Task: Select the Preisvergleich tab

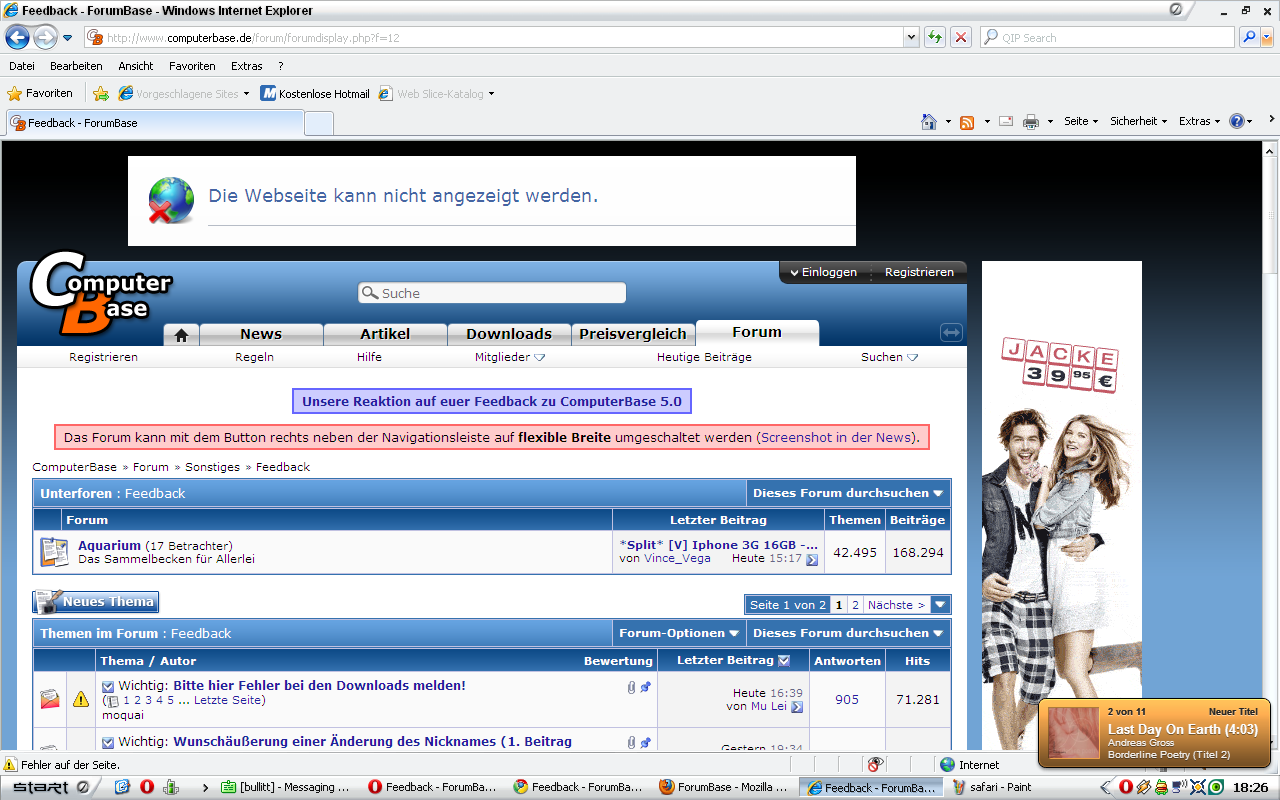Action: pyautogui.click(x=633, y=334)
